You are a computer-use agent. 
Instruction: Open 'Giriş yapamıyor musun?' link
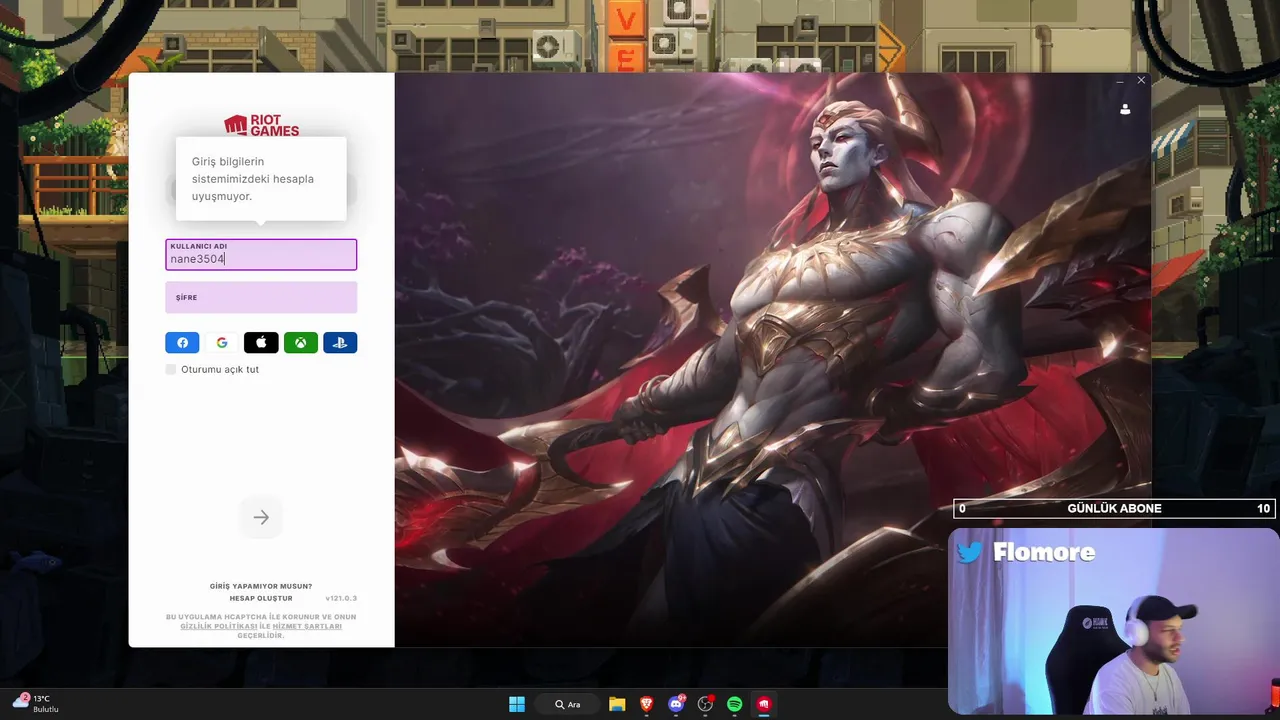[261, 586]
